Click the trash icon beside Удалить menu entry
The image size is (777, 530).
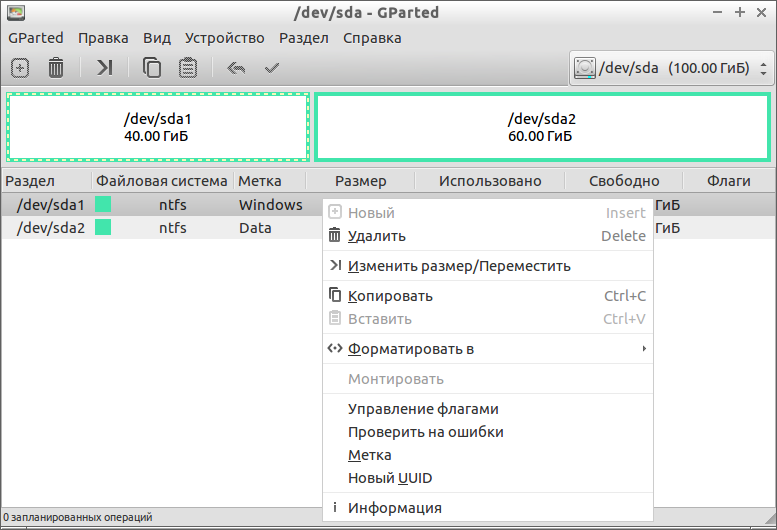(x=335, y=235)
